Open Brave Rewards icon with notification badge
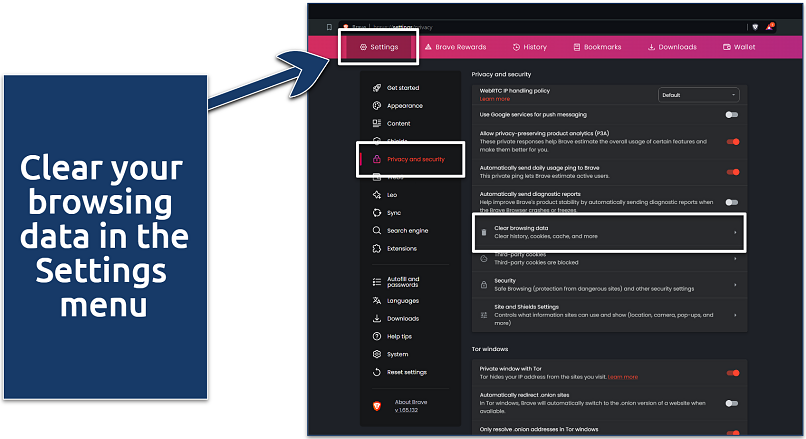 (x=770, y=27)
